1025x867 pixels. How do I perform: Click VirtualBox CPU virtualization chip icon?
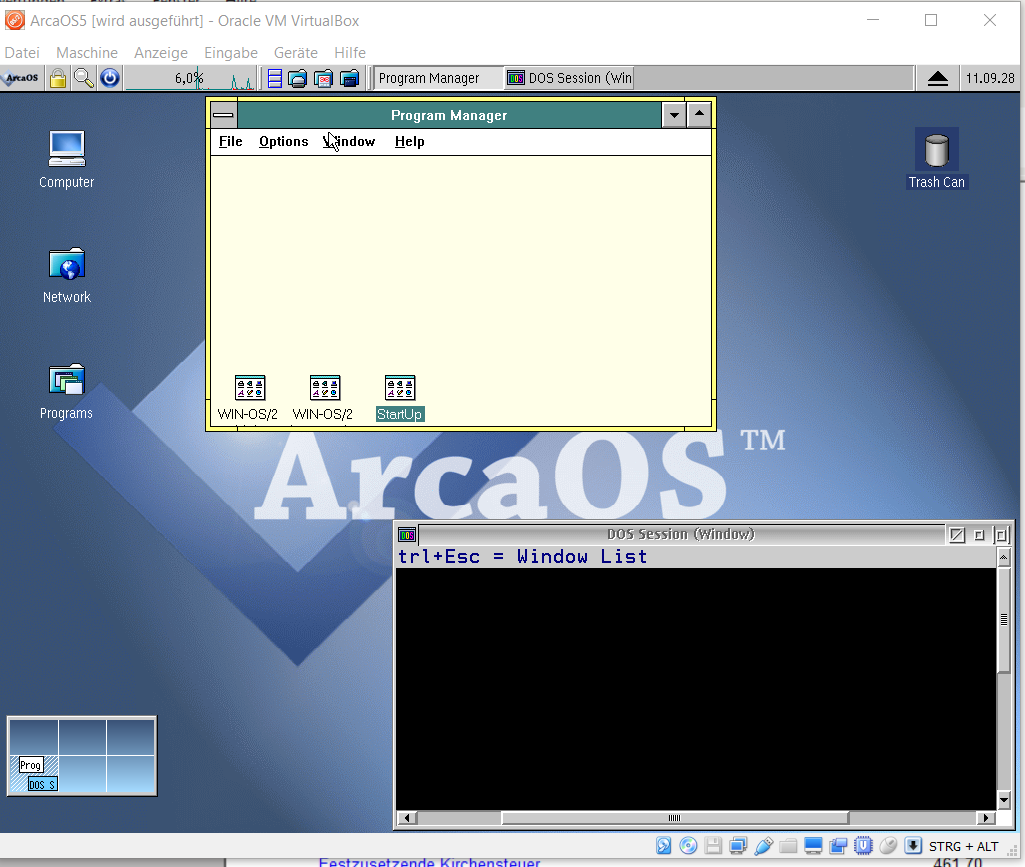[863, 845]
